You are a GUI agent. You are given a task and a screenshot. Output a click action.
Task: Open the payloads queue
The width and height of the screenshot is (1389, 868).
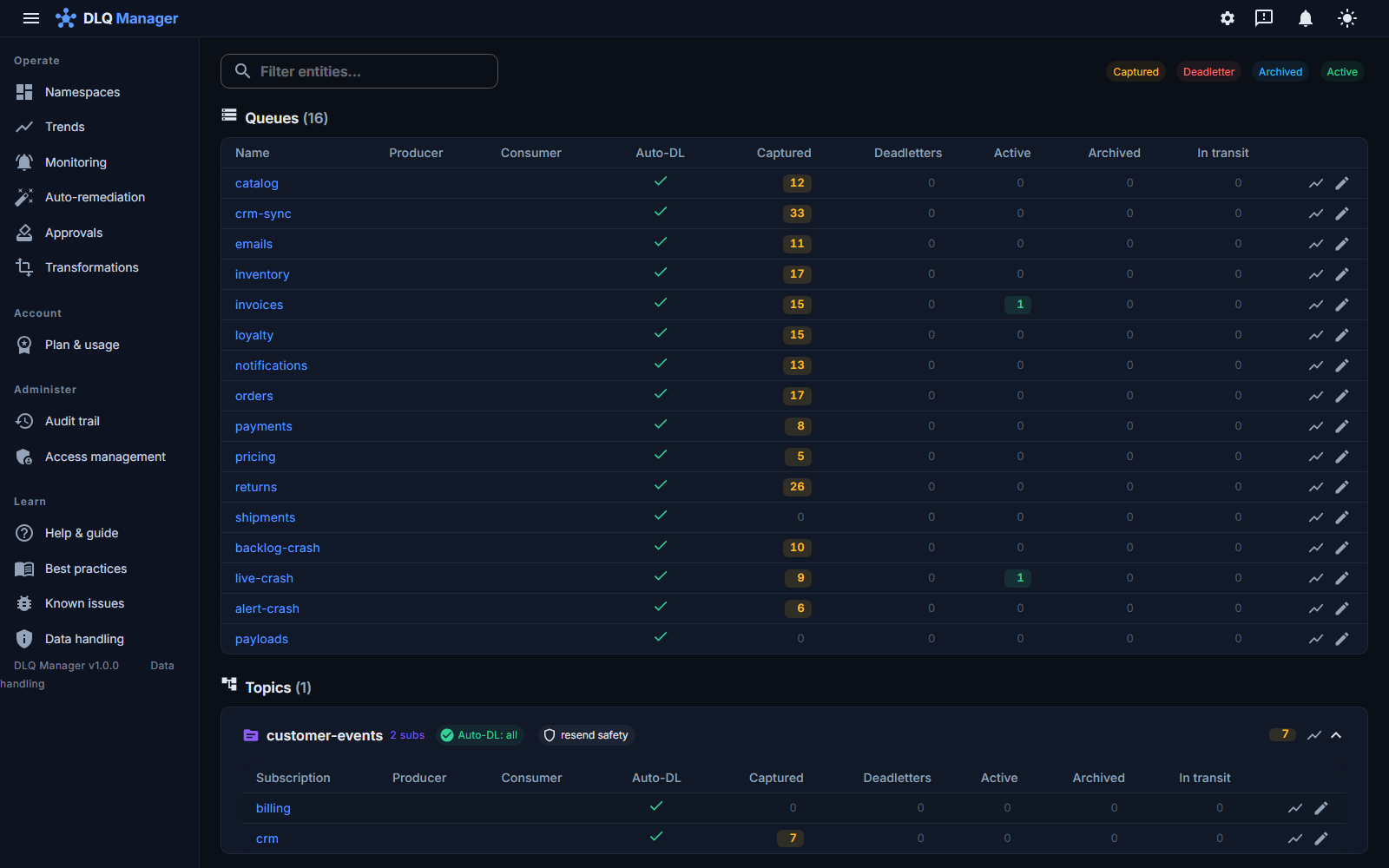point(261,639)
